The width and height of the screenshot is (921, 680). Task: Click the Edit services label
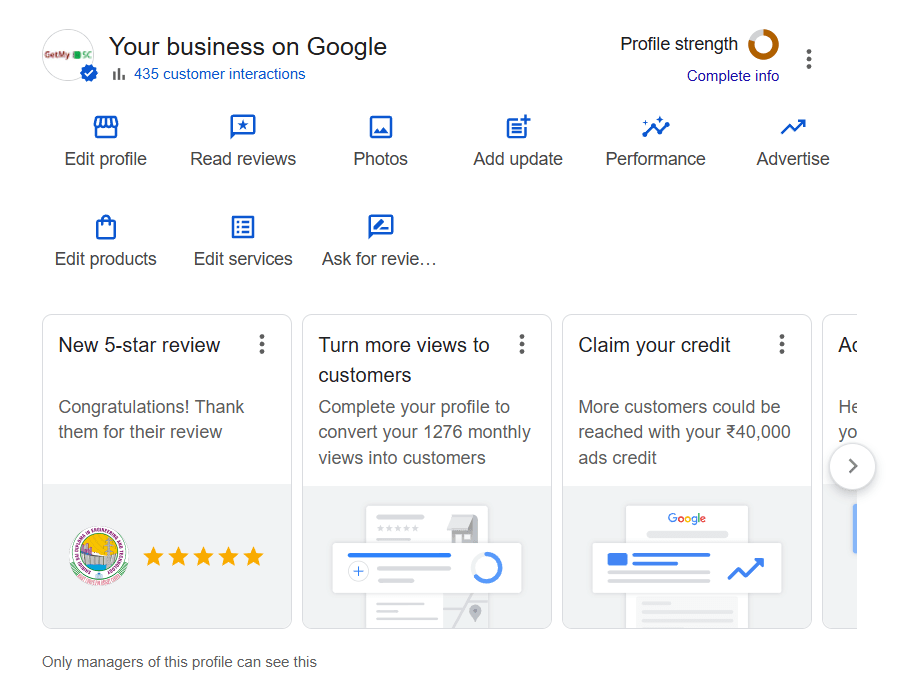pyautogui.click(x=243, y=259)
